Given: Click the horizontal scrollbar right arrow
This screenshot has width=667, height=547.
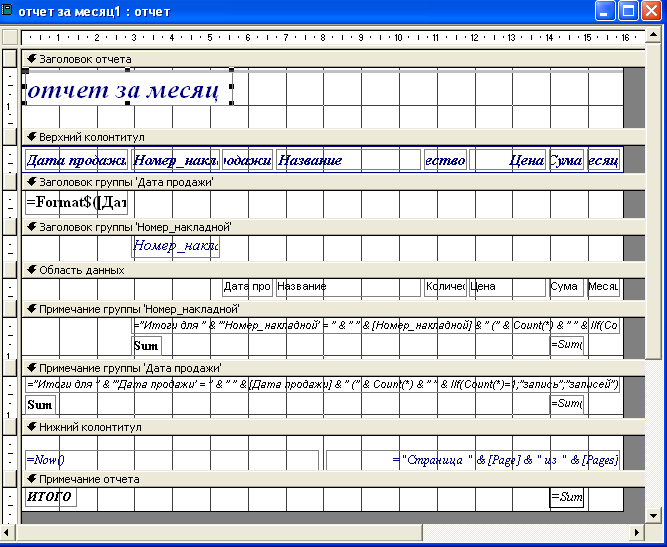Looking at the screenshot, I should [x=637, y=532].
